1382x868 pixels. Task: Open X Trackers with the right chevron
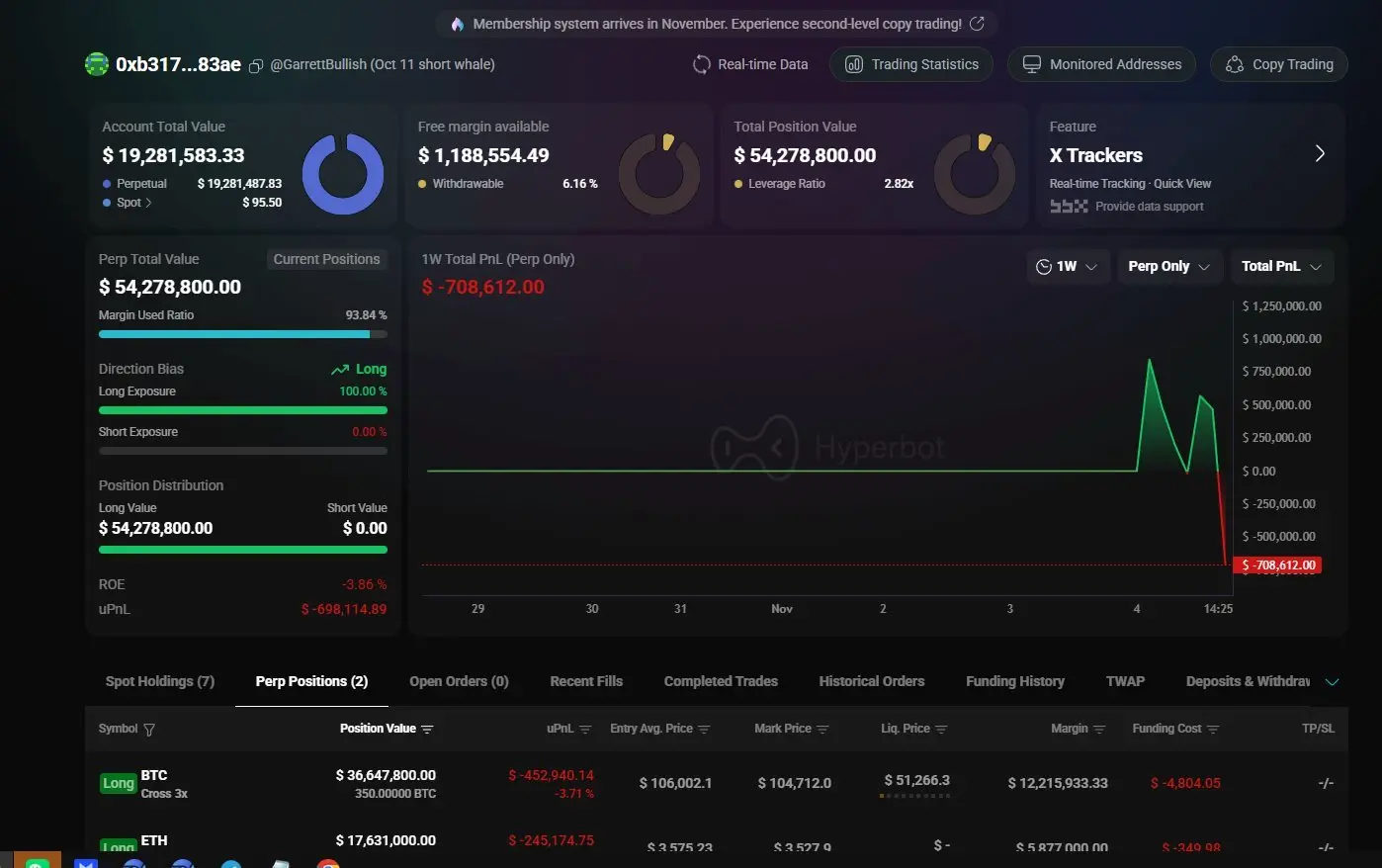(x=1320, y=154)
